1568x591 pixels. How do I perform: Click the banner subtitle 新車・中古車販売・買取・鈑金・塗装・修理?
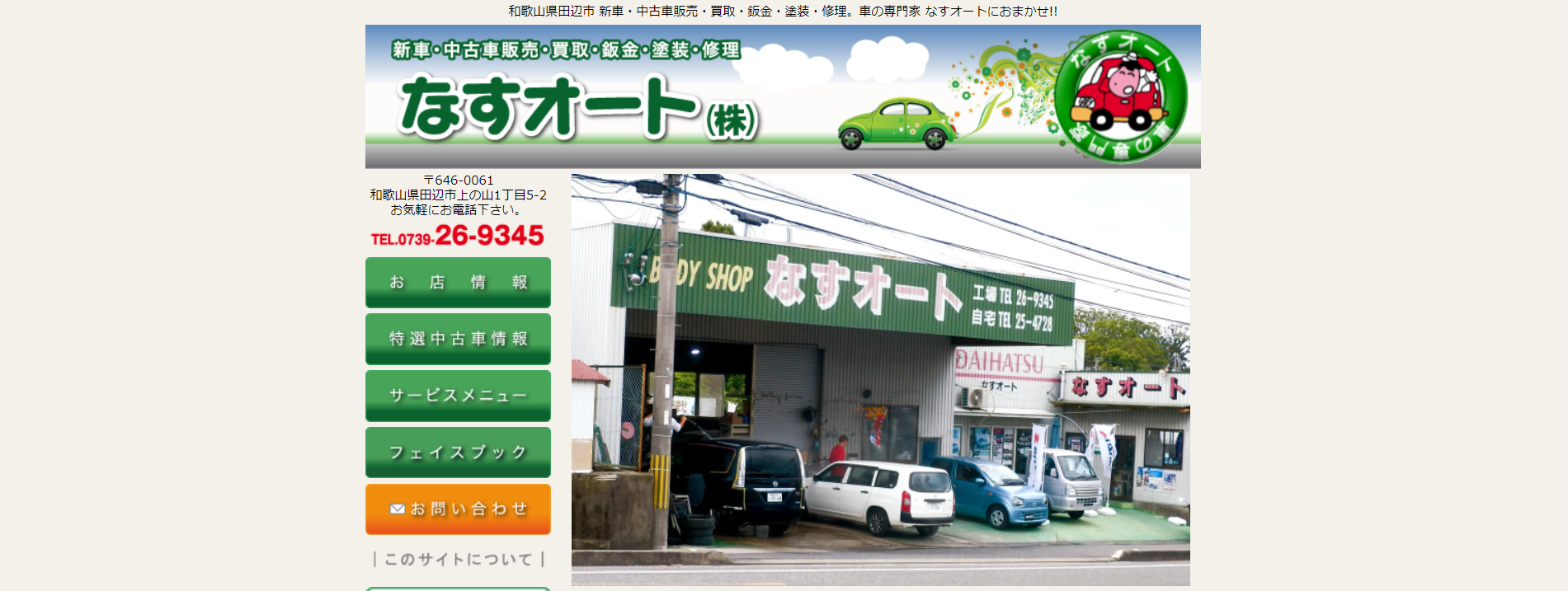point(566,50)
